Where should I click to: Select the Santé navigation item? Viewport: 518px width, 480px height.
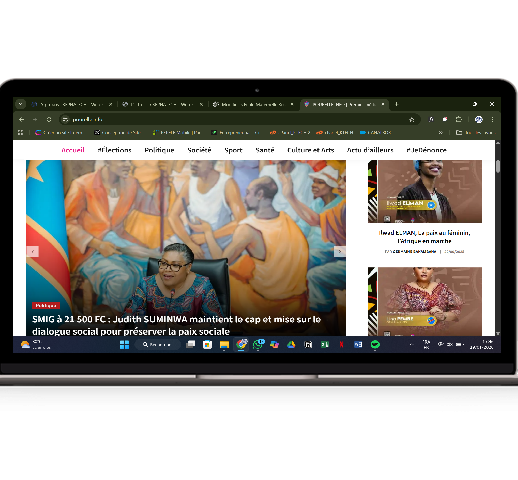[265, 150]
